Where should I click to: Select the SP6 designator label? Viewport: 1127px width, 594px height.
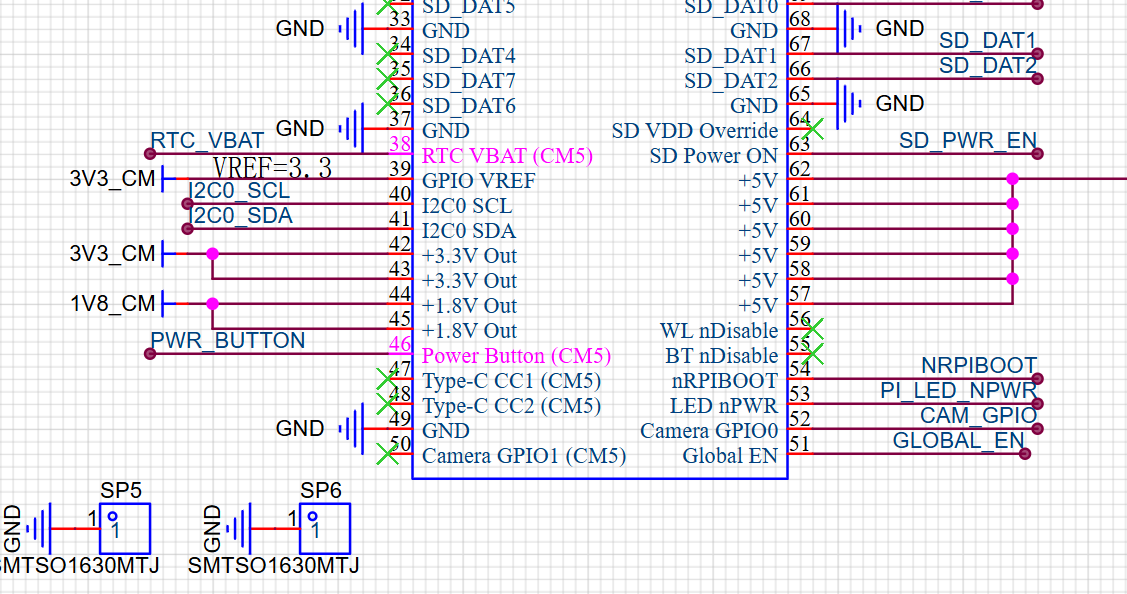tap(321, 490)
